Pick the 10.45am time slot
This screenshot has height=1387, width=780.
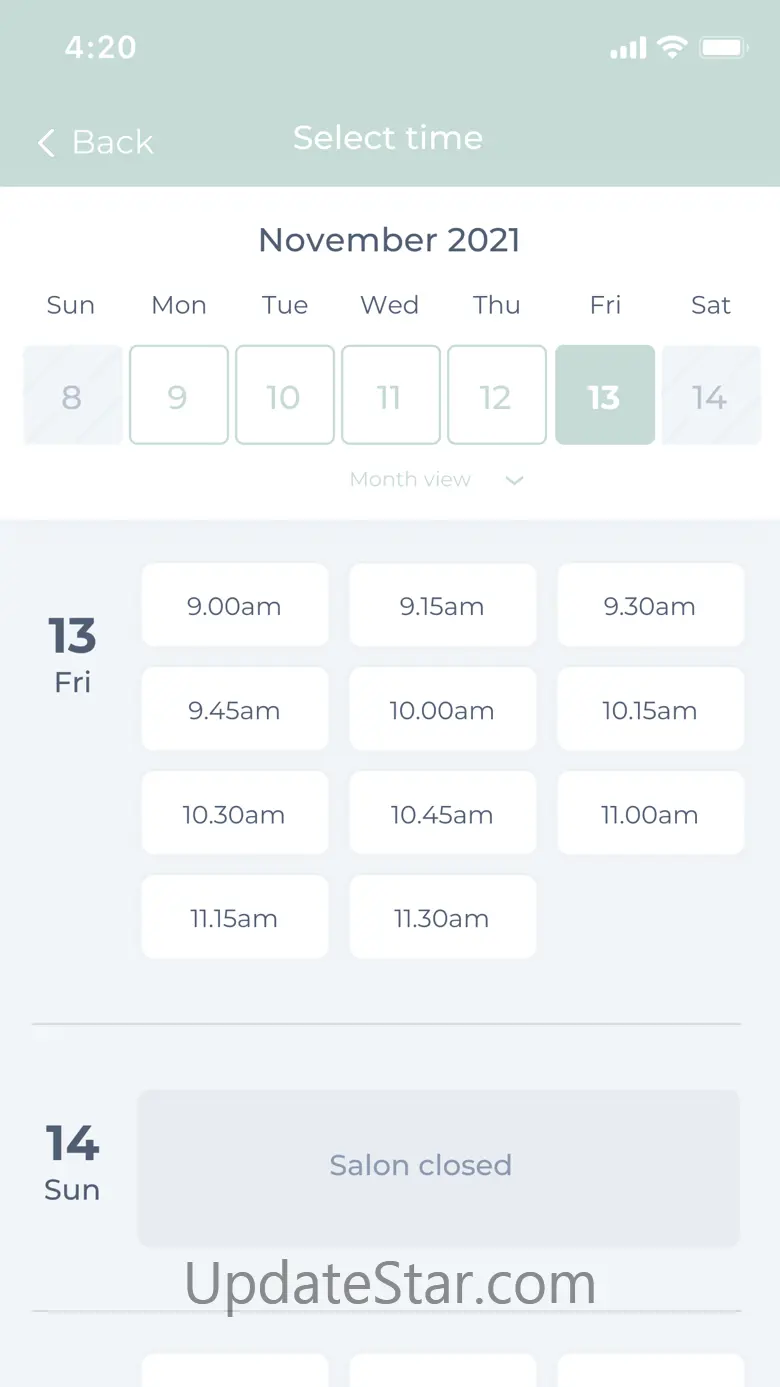(x=442, y=814)
